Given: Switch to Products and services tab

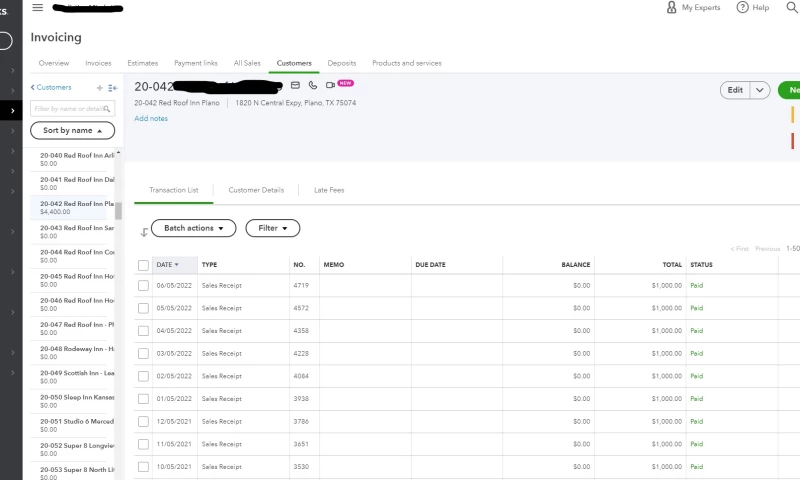Looking at the screenshot, I should [407, 63].
